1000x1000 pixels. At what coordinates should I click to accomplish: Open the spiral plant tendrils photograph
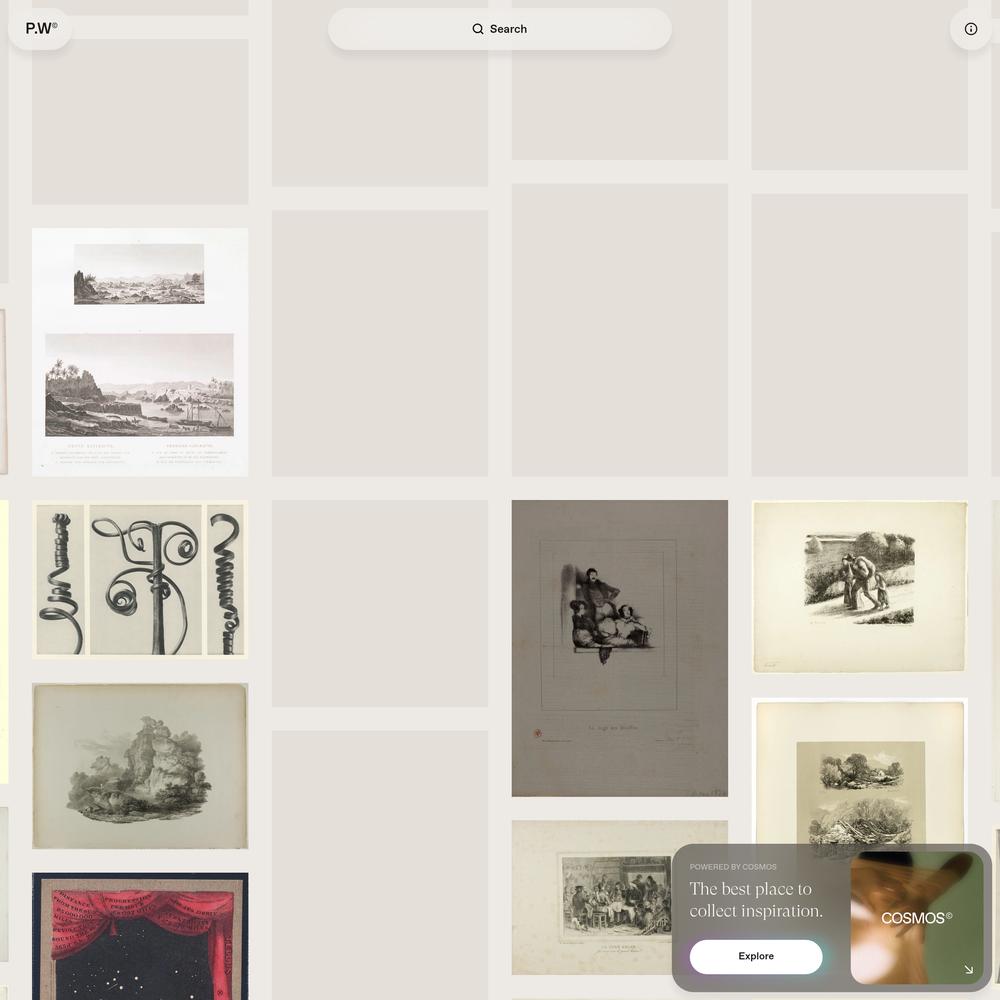pos(140,580)
